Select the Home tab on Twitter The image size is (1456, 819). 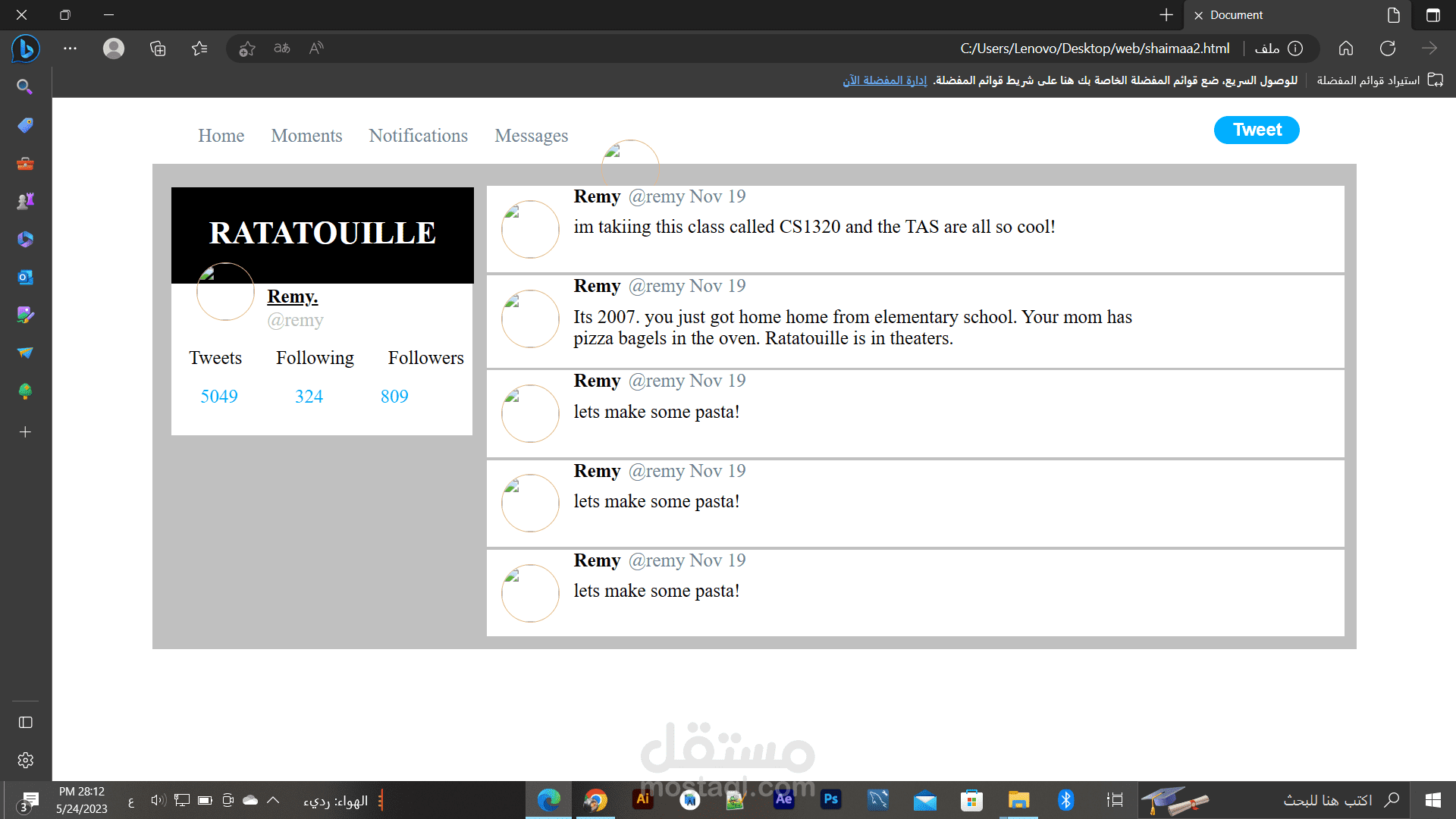(220, 135)
